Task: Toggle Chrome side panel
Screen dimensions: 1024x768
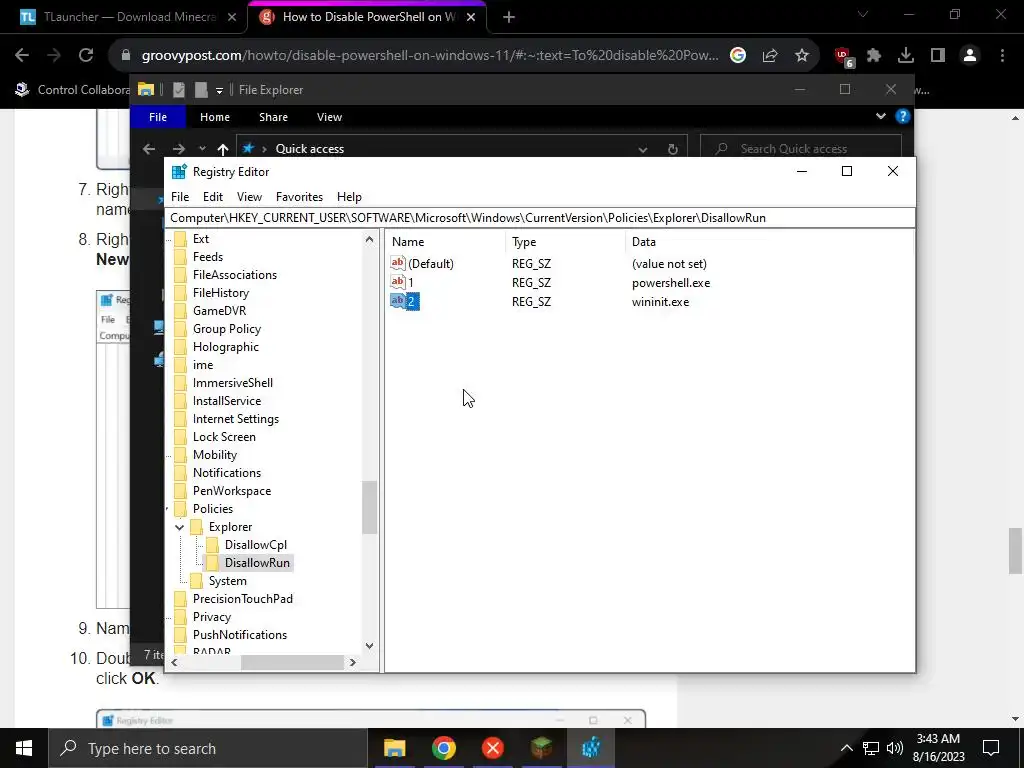Action: click(938, 56)
